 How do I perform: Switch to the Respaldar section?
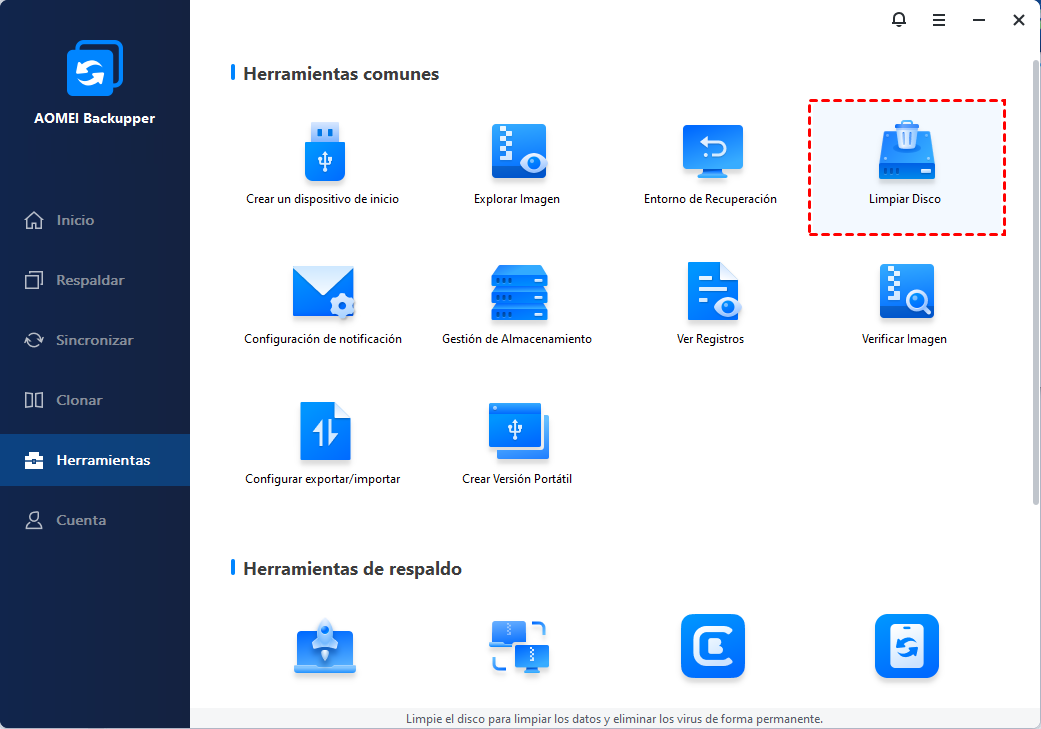[90, 280]
